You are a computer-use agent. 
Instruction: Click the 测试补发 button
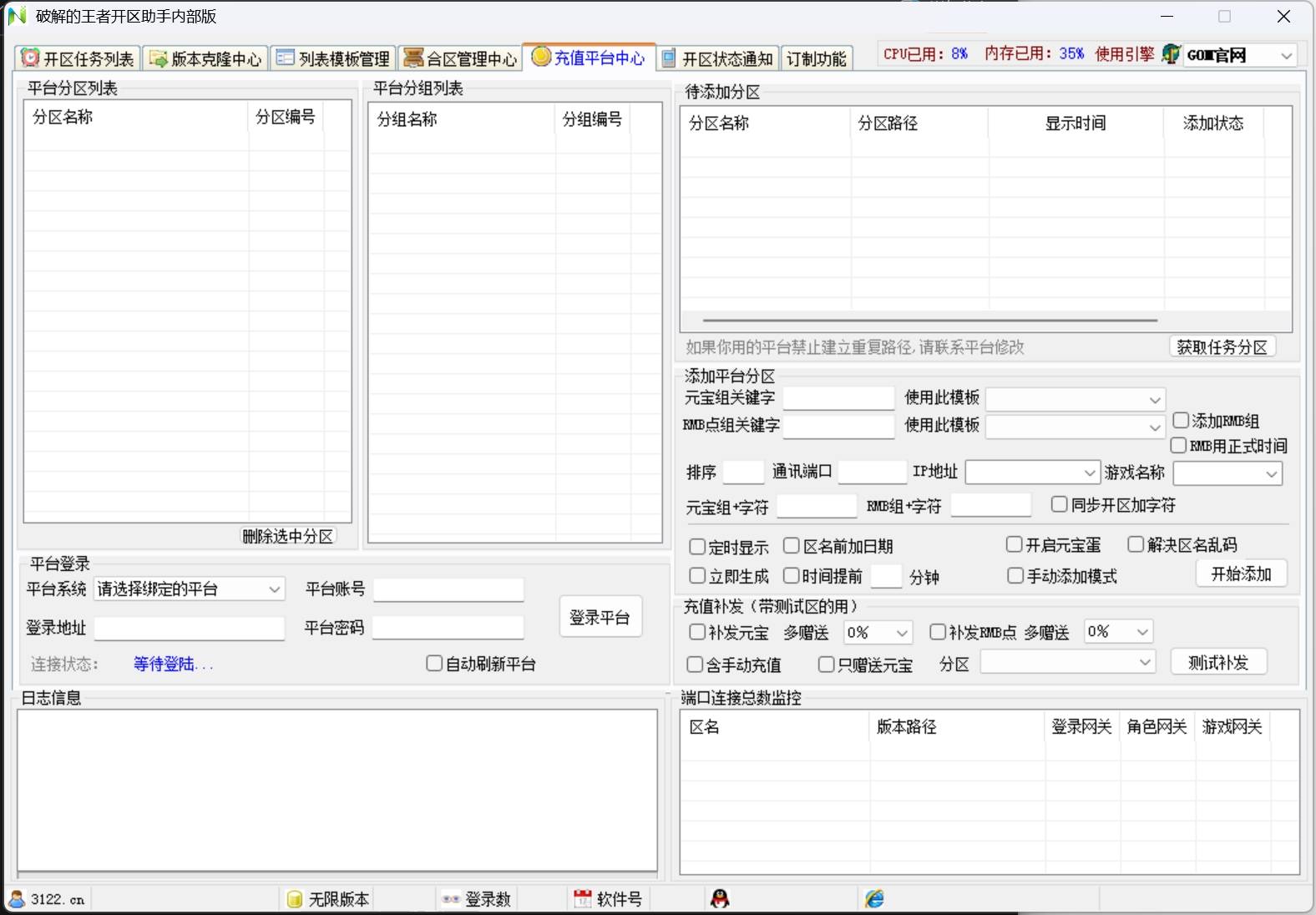tap(1218, 662)
